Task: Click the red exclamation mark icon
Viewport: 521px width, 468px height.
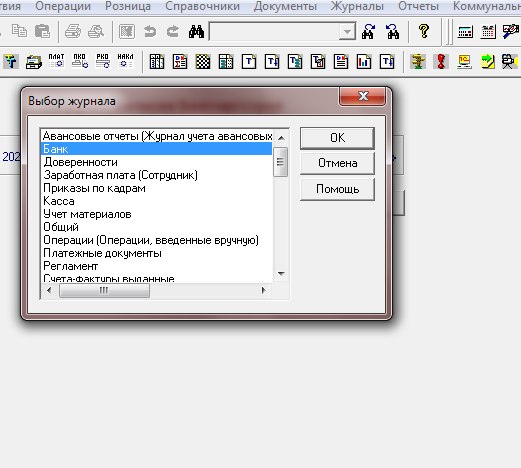Action: [x=441, y=62]
